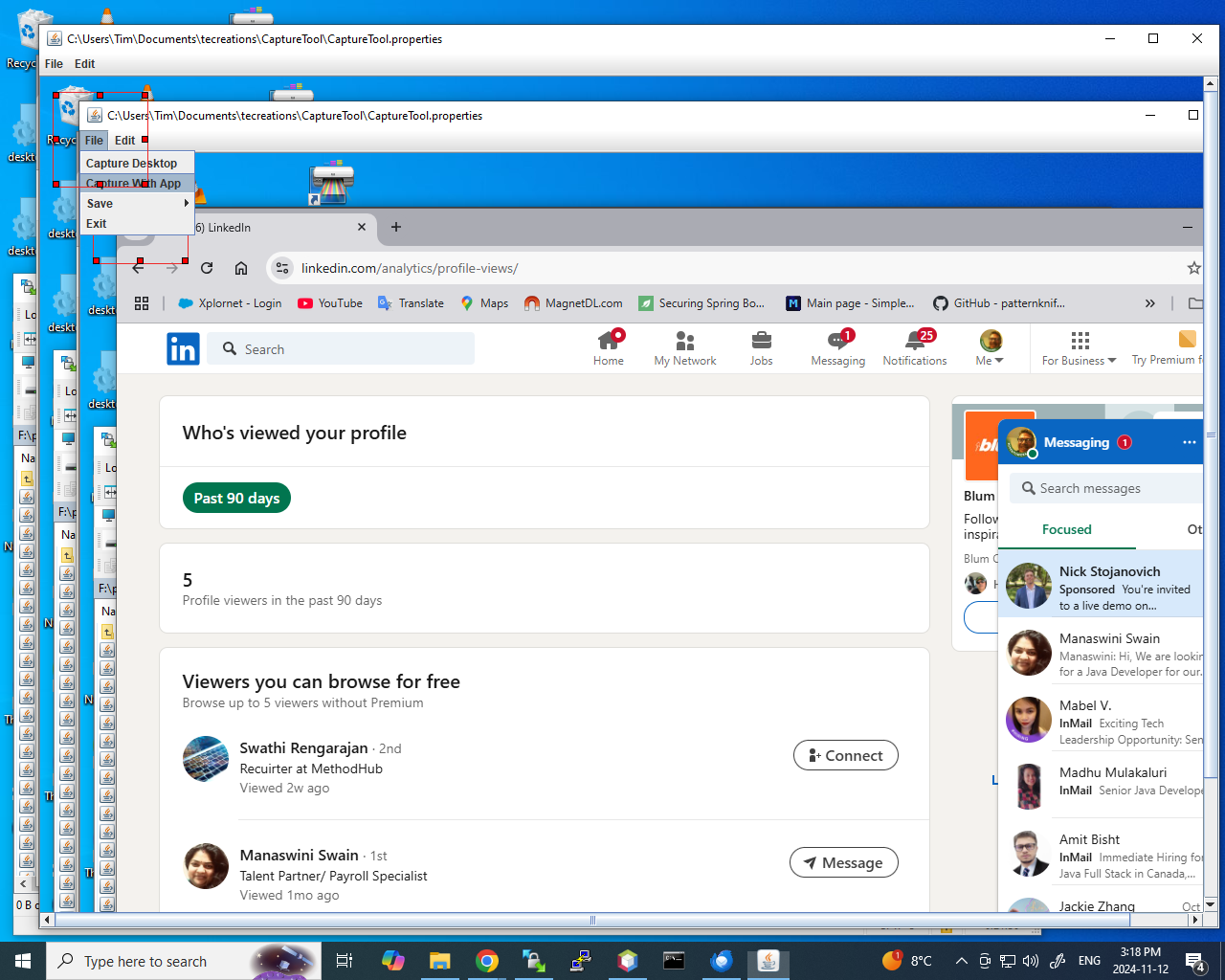Open Swathi Rengarajan's profile name
This screenshot has width=1225, height=980.
click(x=303, y=748)
